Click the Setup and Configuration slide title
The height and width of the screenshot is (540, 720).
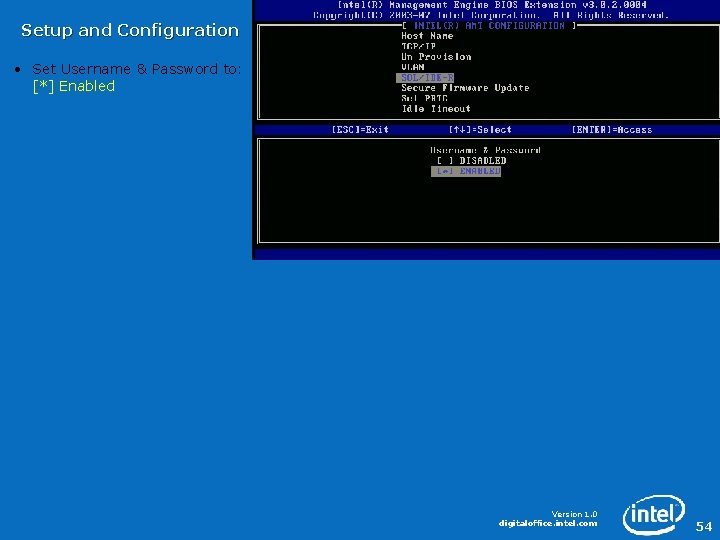130,30
